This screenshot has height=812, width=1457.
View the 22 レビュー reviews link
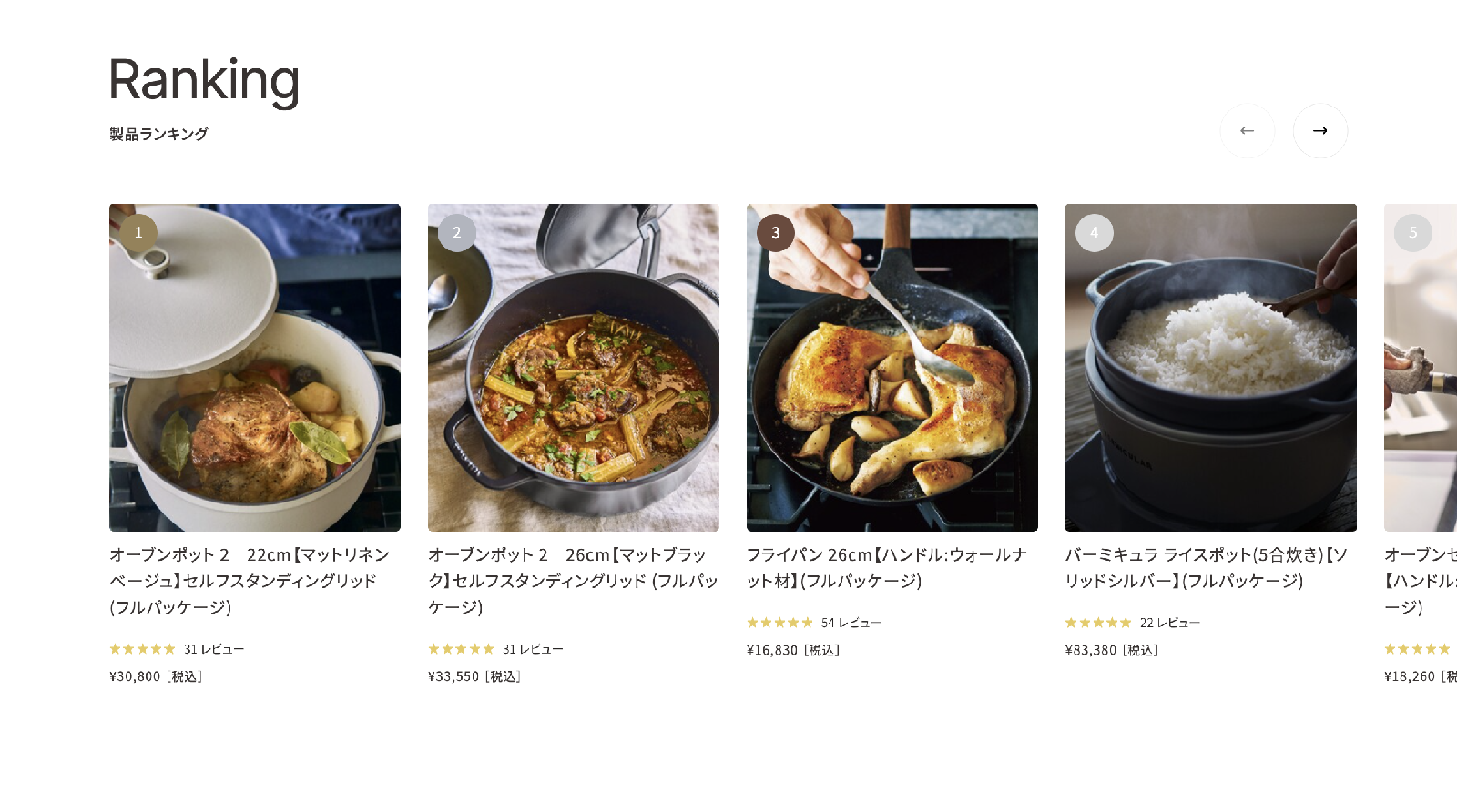coord(1170,623)
